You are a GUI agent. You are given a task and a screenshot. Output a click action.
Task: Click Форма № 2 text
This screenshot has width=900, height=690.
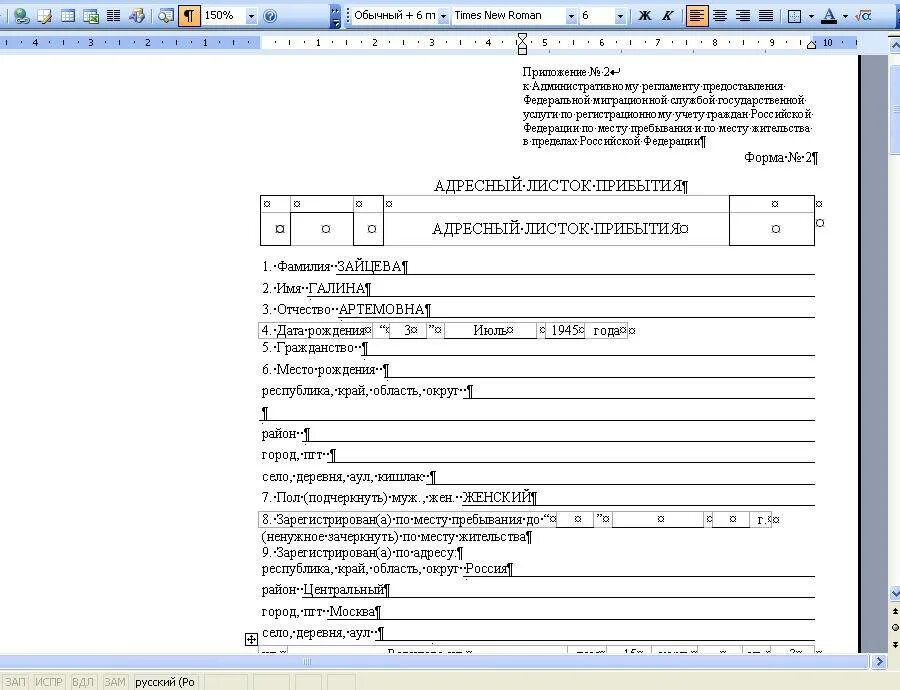click(x=778, y=157)
